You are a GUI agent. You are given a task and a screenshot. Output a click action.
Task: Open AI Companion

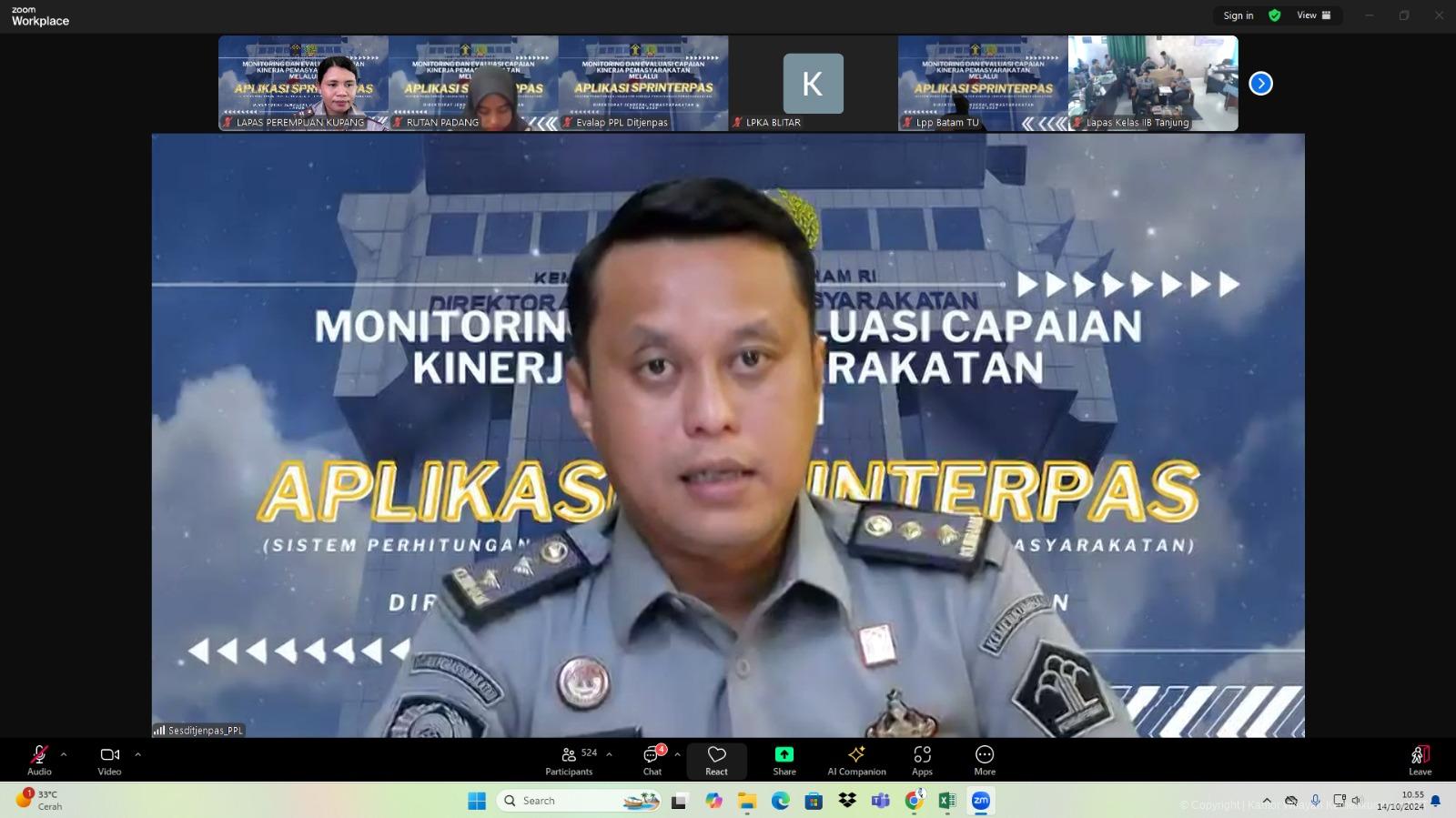tap(856, 761)
